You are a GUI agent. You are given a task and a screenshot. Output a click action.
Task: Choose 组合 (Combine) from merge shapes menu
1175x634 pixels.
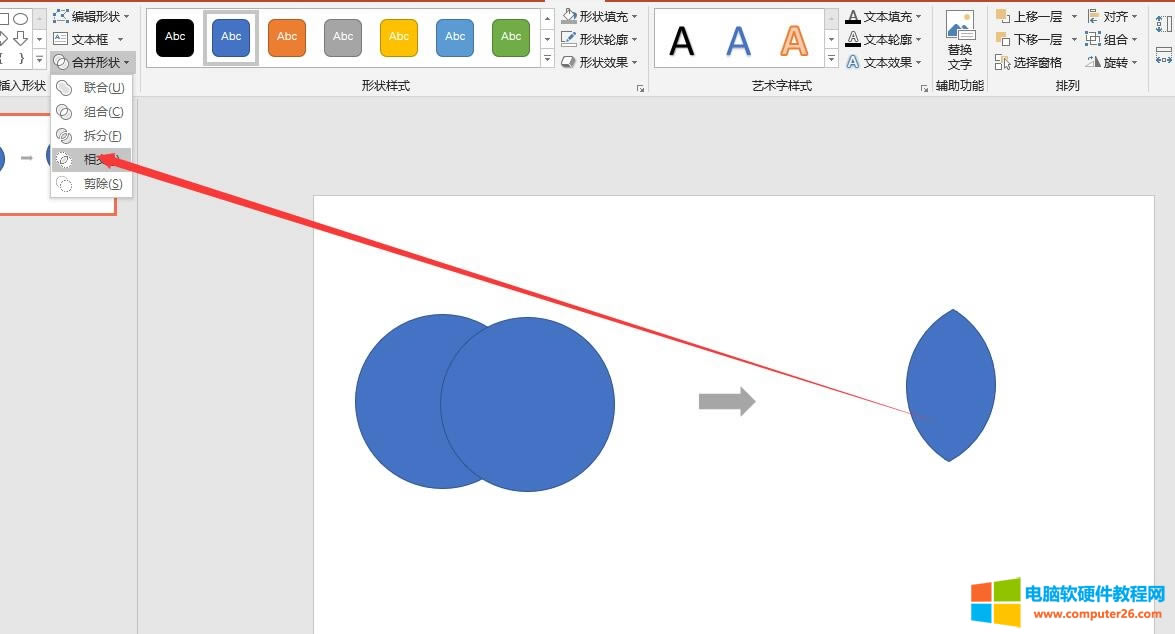point(102,112)
